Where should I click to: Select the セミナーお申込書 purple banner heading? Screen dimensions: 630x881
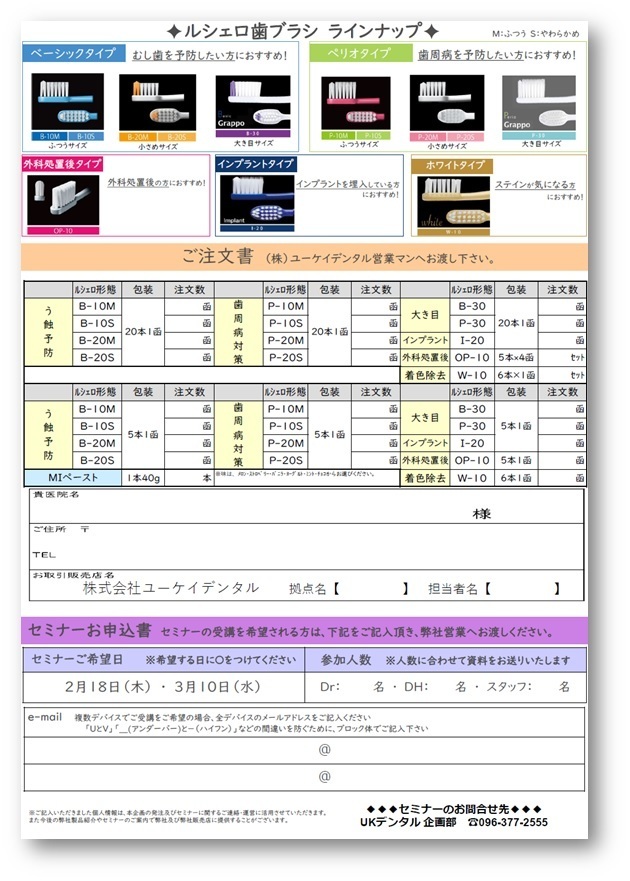90,630
